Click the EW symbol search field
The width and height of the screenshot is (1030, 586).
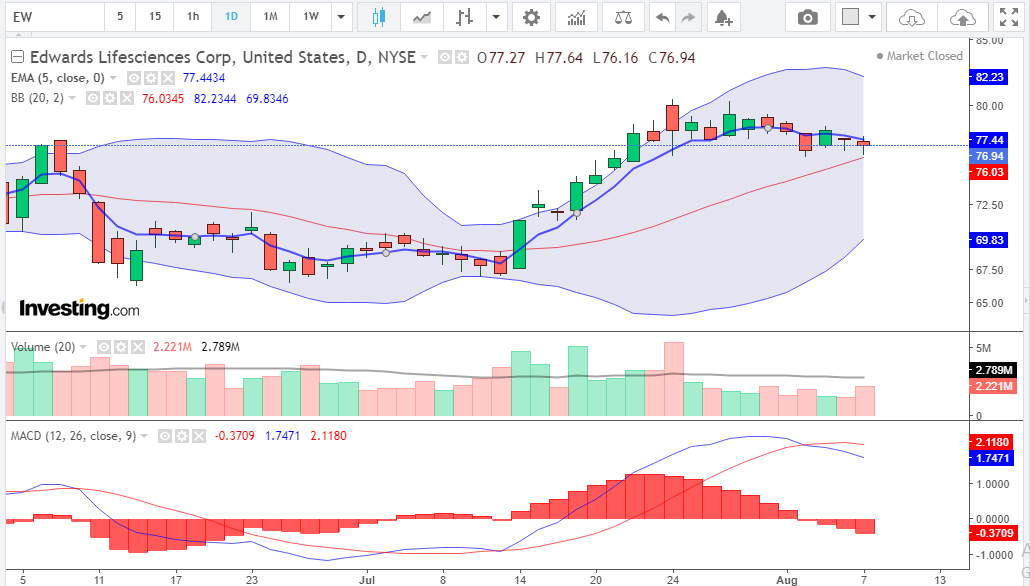pyautogui.click(x=55, y=17)
